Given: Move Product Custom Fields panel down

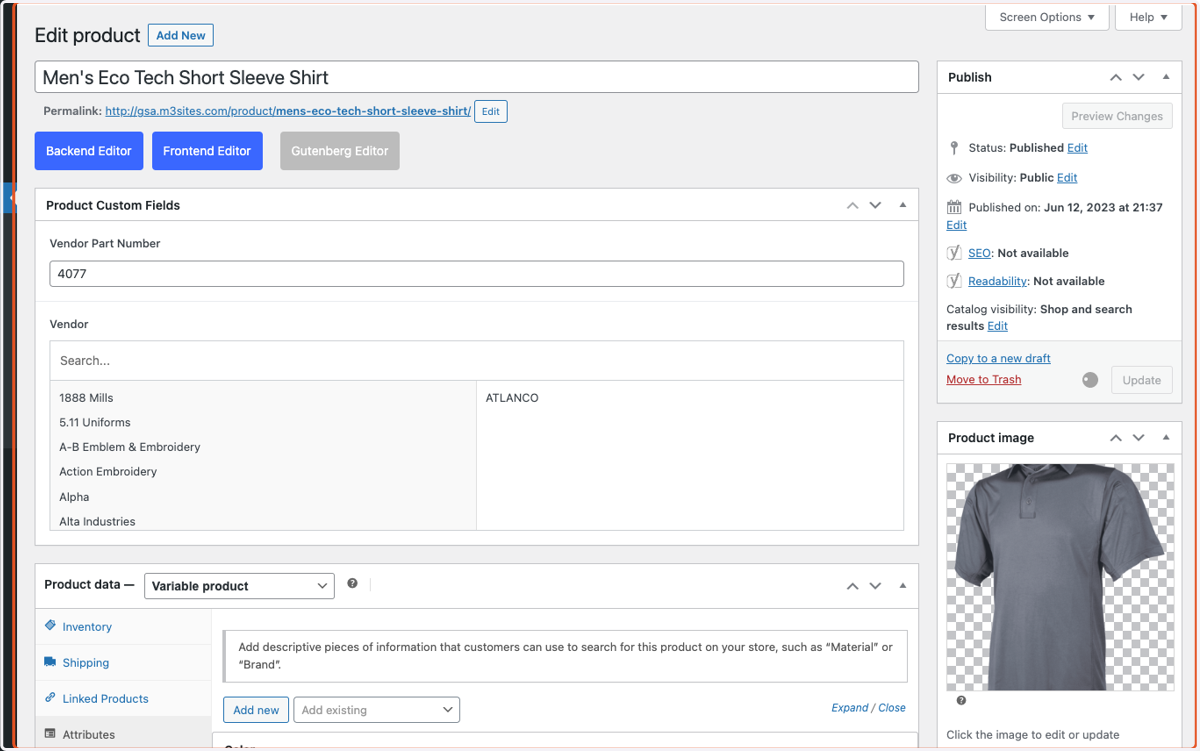Looking at the screenshot, I should pyautogui.click(x=875, y=205).
